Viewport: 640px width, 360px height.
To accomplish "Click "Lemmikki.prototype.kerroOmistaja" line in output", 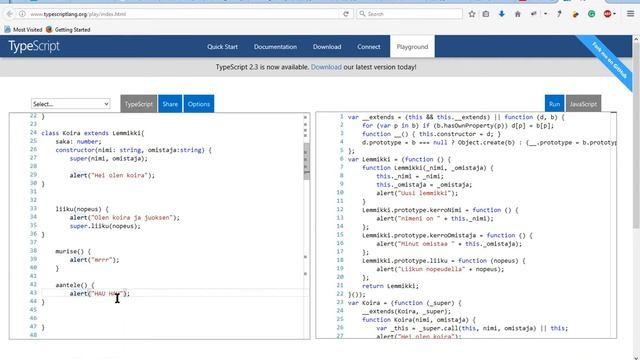I will click(447, 236).
